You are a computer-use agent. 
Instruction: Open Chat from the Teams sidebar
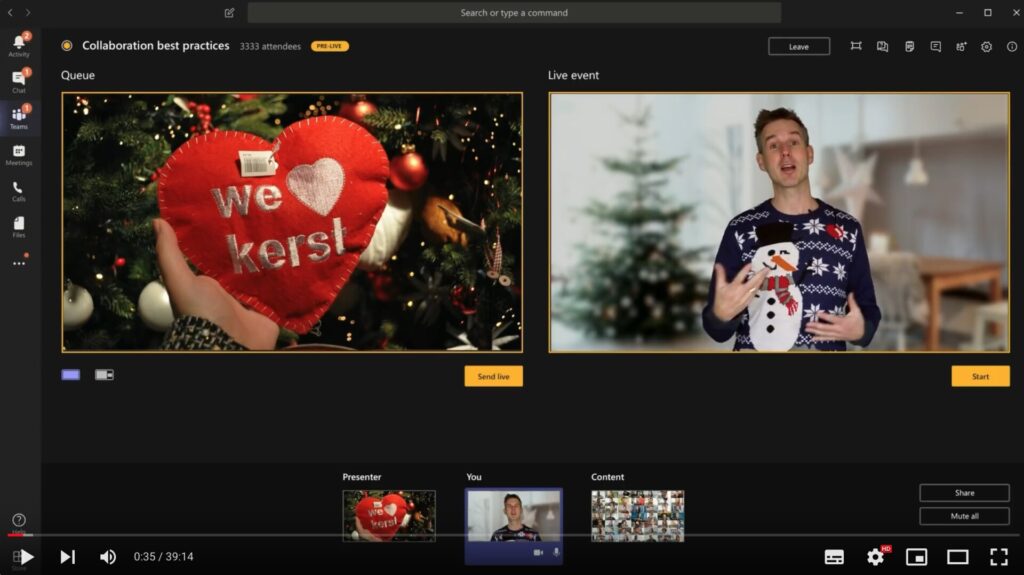(x=19, y=81)
